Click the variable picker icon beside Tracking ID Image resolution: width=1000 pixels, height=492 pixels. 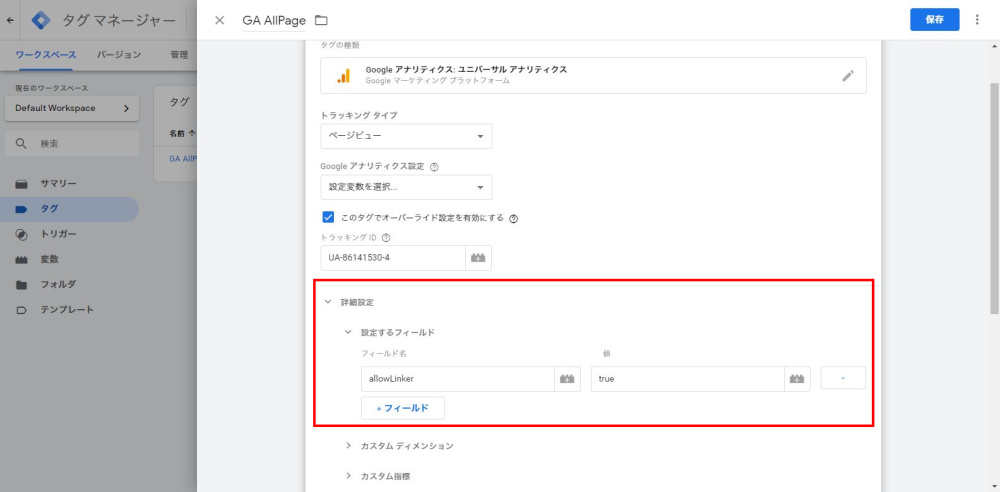point(478,258)
